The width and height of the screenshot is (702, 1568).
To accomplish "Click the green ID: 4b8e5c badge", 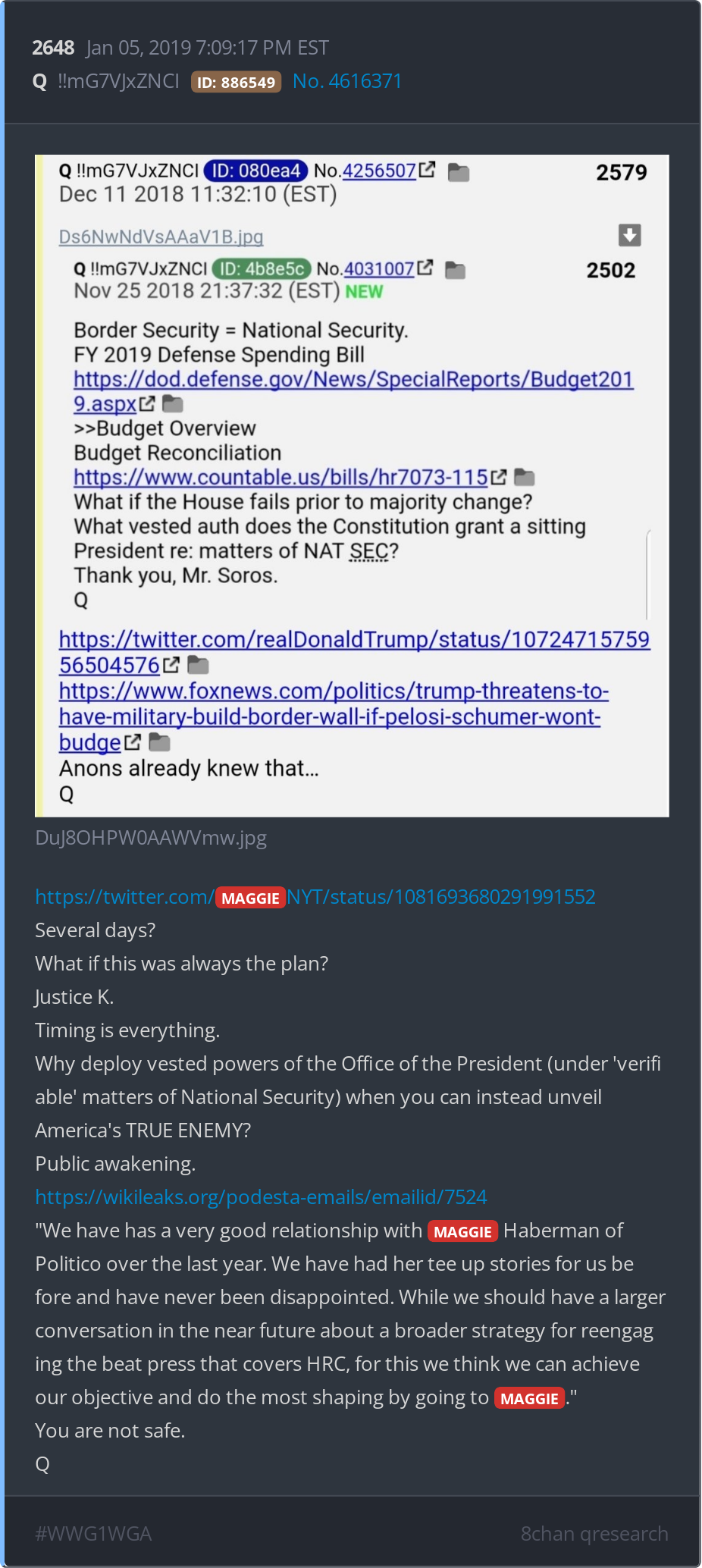I will [262, 268].
